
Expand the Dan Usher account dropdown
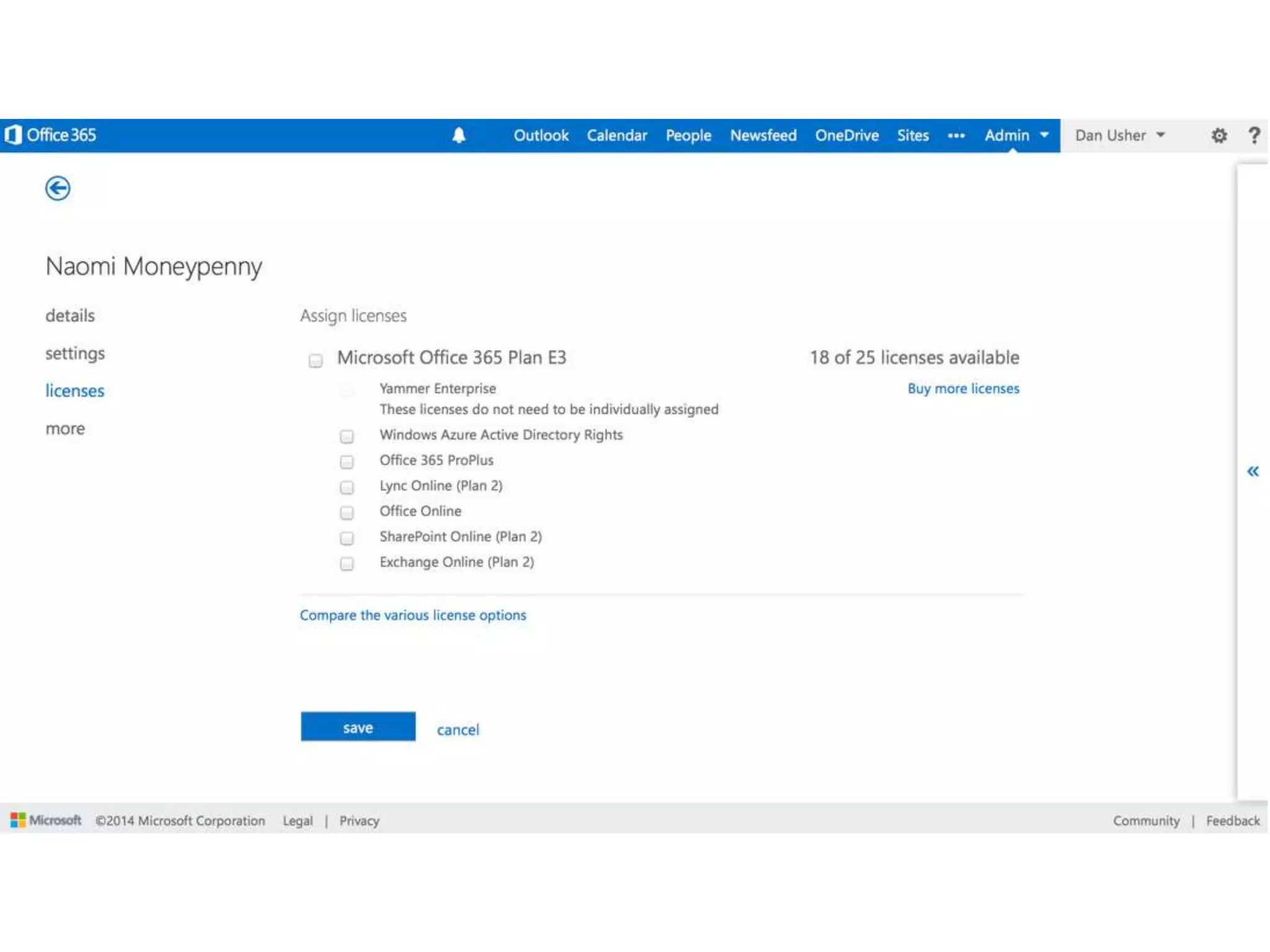pyautogui.click(x=1119, y=135)
